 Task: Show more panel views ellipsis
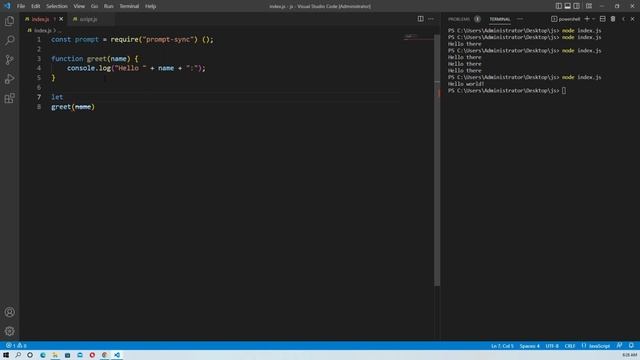click(520, 19)
